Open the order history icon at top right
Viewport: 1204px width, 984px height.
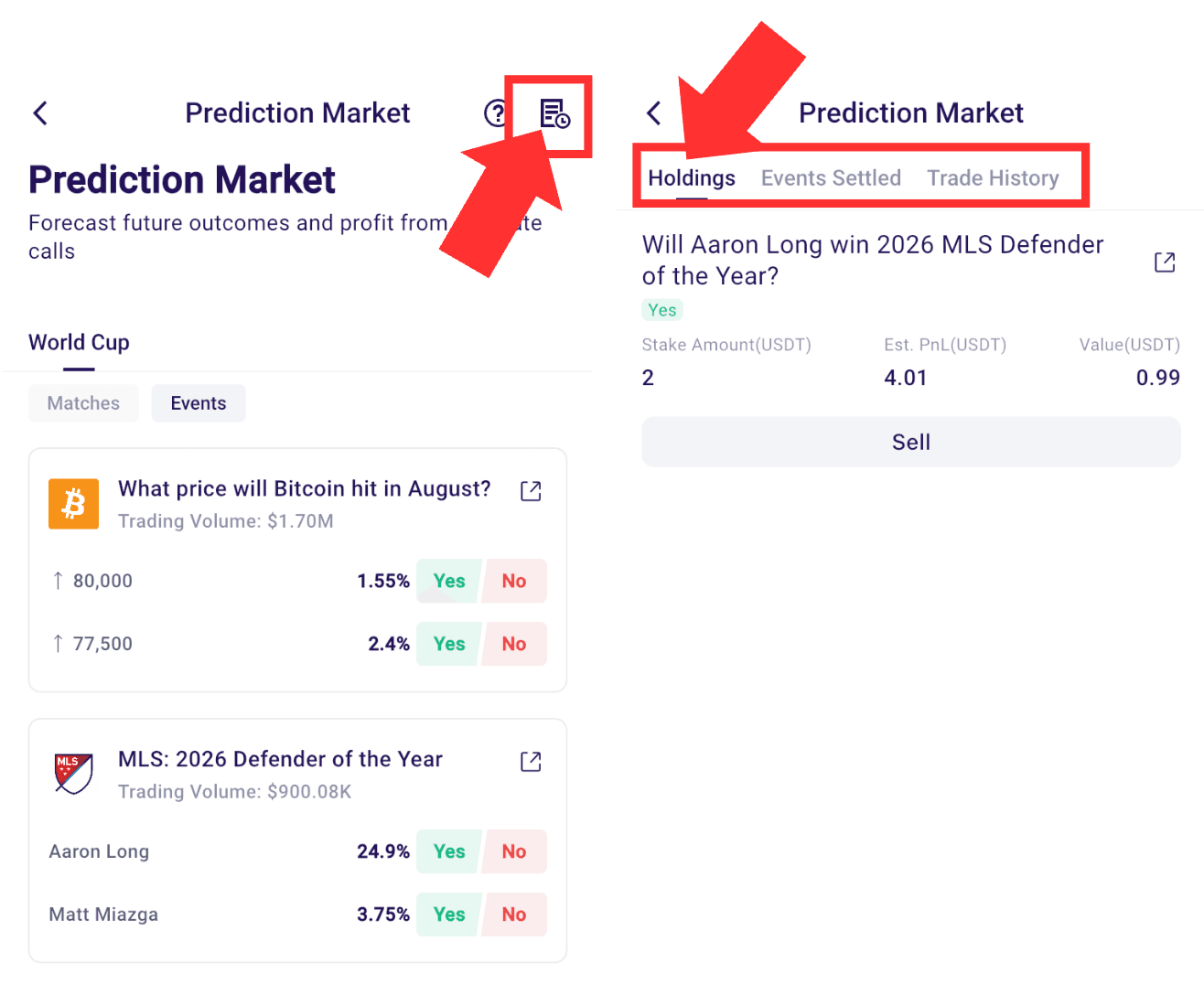click(554, 113)
